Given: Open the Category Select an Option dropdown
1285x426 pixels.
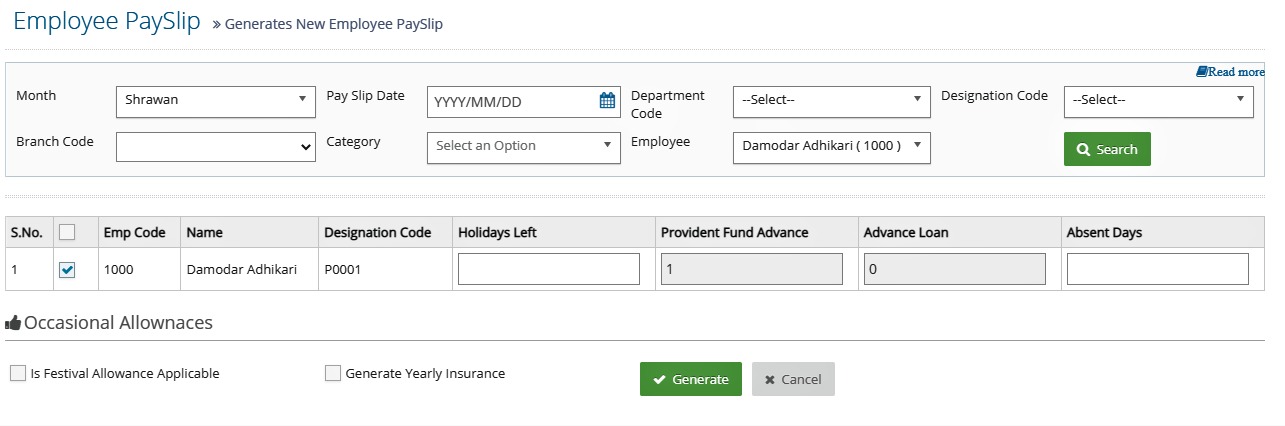Looking at the screenshot, I should [x=523, y=146].
